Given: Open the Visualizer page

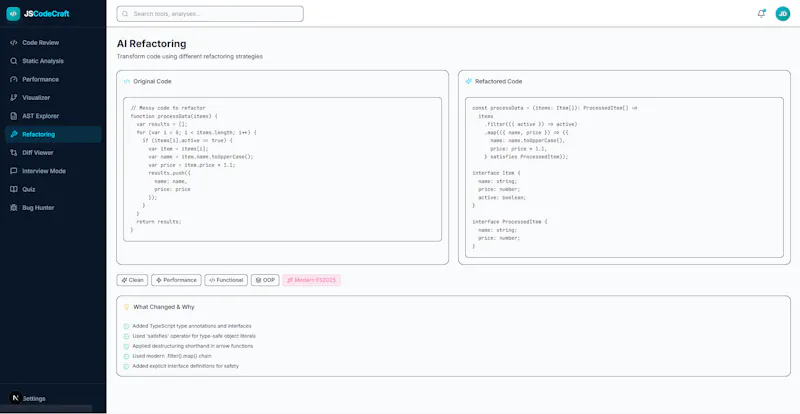Looking at the screenshot, I should (53, 98).
